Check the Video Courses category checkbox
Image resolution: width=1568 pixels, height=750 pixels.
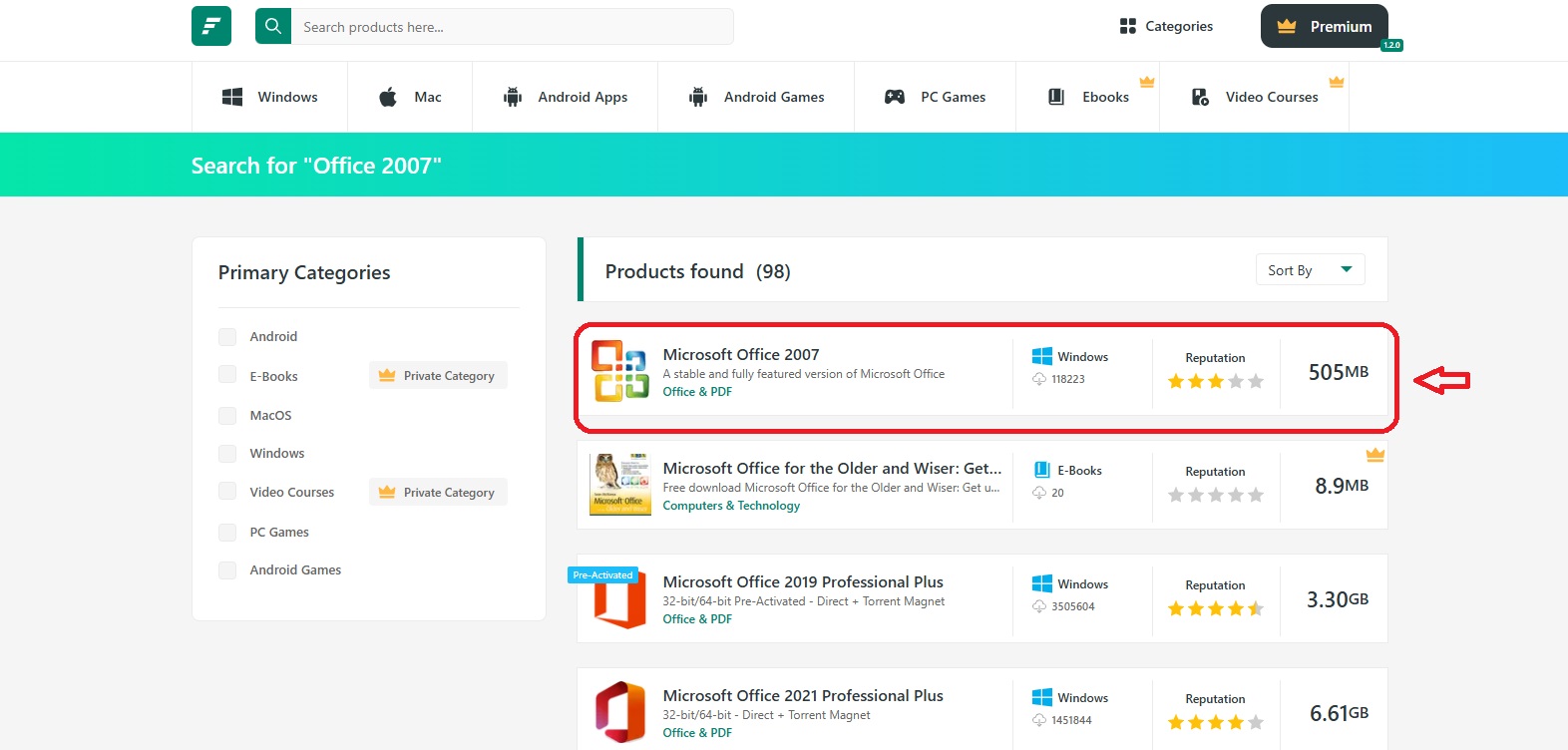click(227, 491)
